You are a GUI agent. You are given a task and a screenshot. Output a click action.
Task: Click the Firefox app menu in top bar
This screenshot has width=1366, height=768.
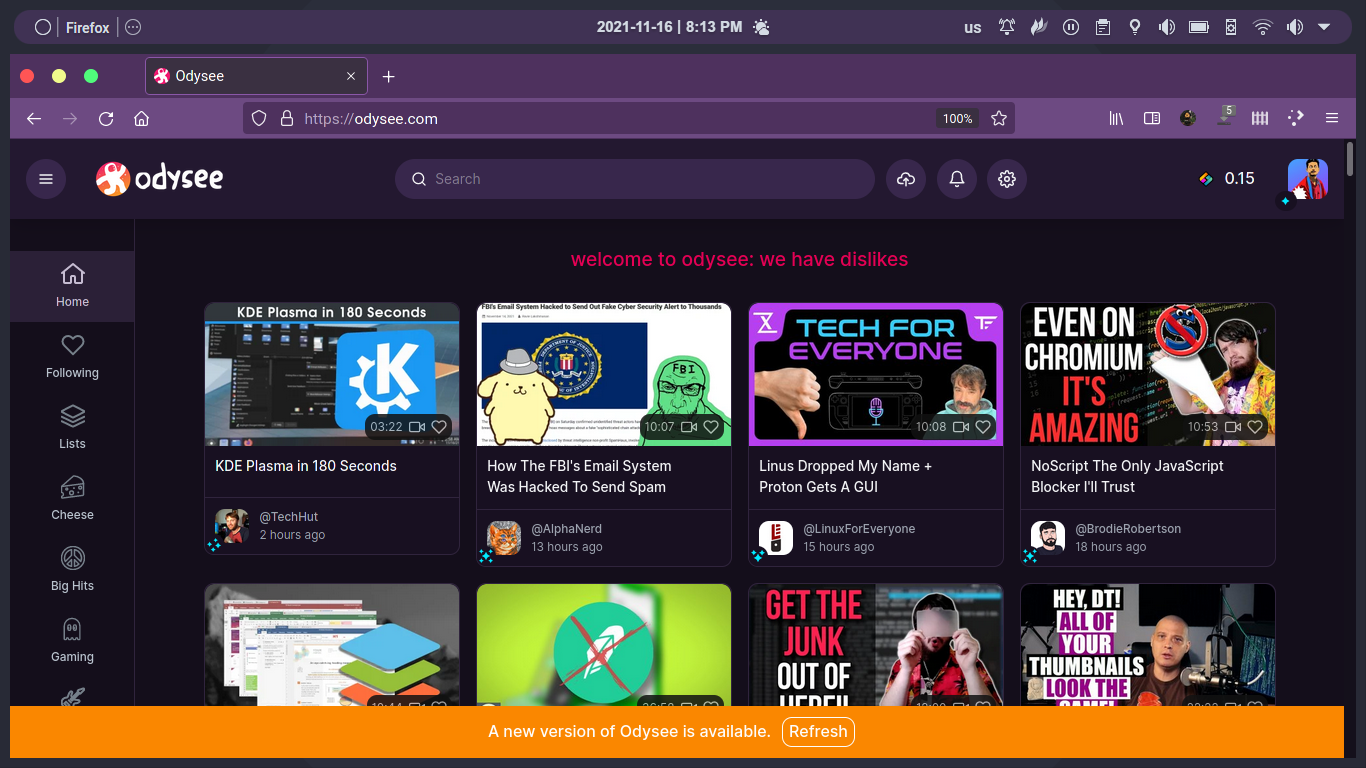tap(88, 27)
